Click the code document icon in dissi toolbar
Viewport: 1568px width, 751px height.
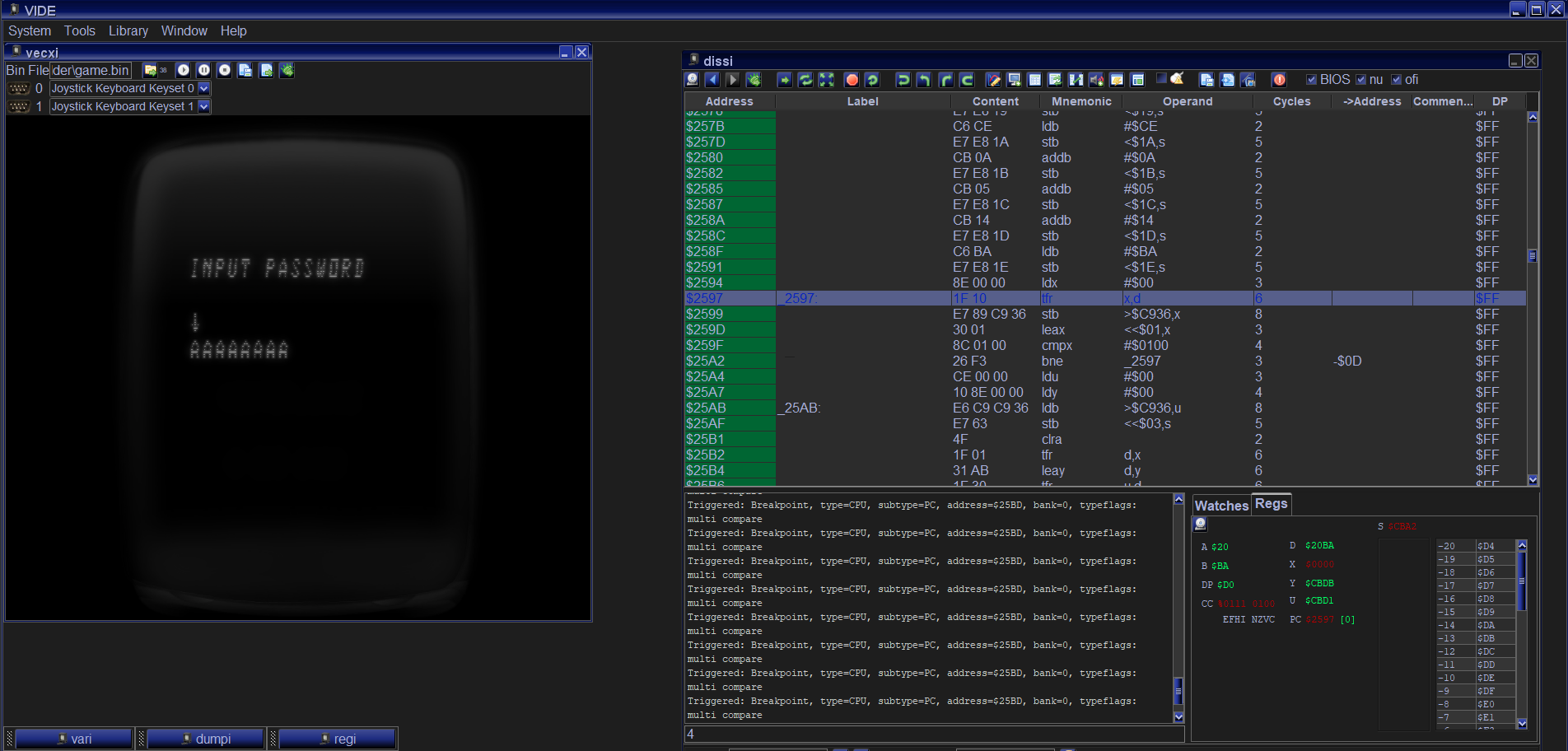point(1227,80)
